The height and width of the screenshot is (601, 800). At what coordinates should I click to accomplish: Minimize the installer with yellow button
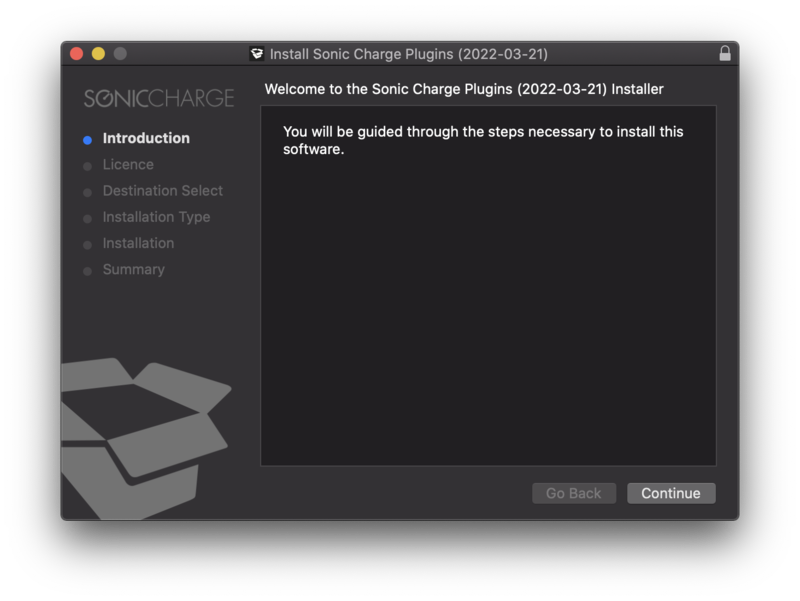pos(98,54)
